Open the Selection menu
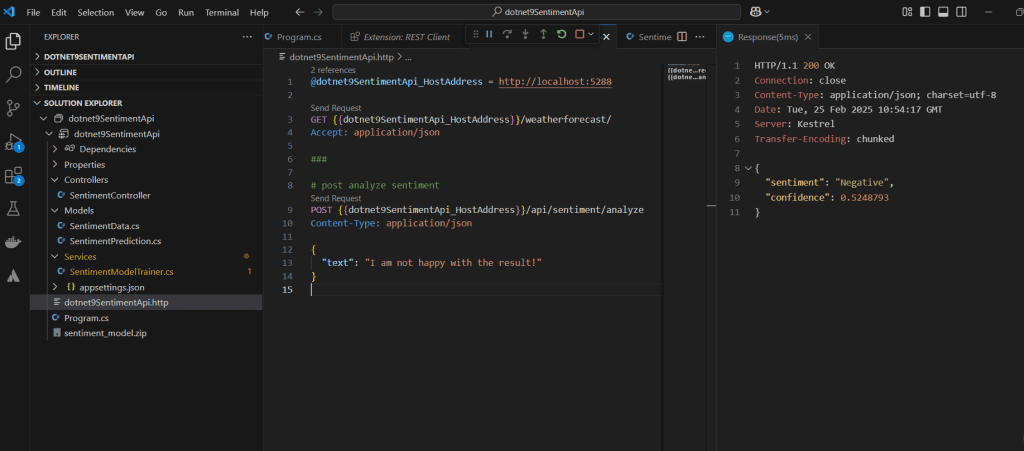Screen dimensions: 1024x451 coord(95,12)
